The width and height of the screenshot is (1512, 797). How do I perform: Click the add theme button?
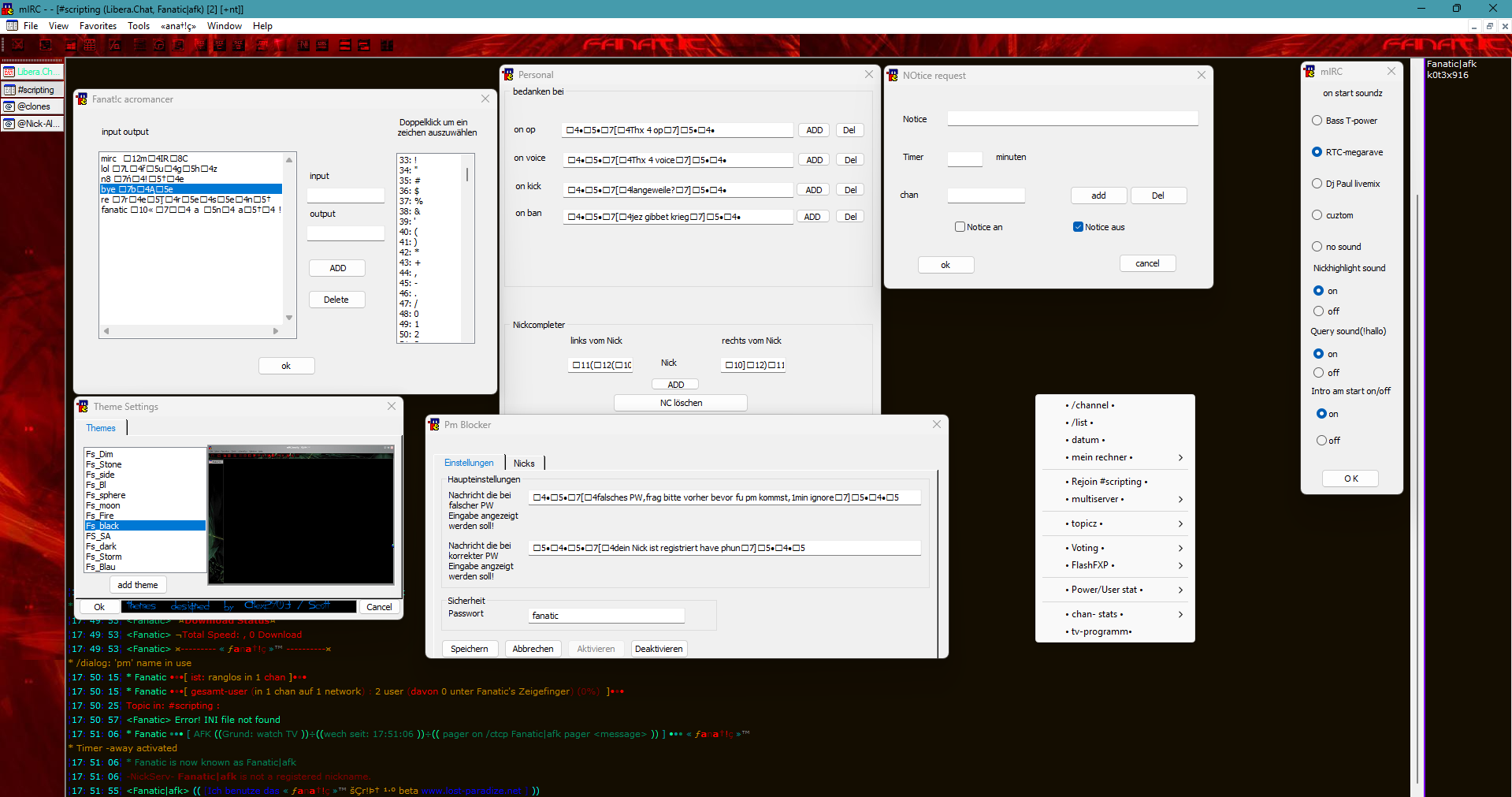(138, 585)
